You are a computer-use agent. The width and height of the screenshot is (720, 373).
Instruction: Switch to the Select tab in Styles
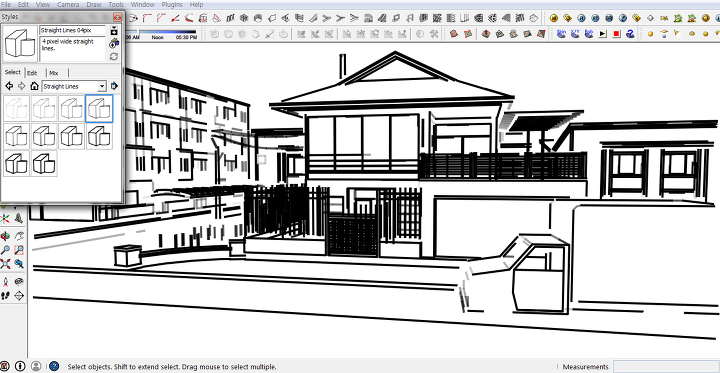click(12, 72)
